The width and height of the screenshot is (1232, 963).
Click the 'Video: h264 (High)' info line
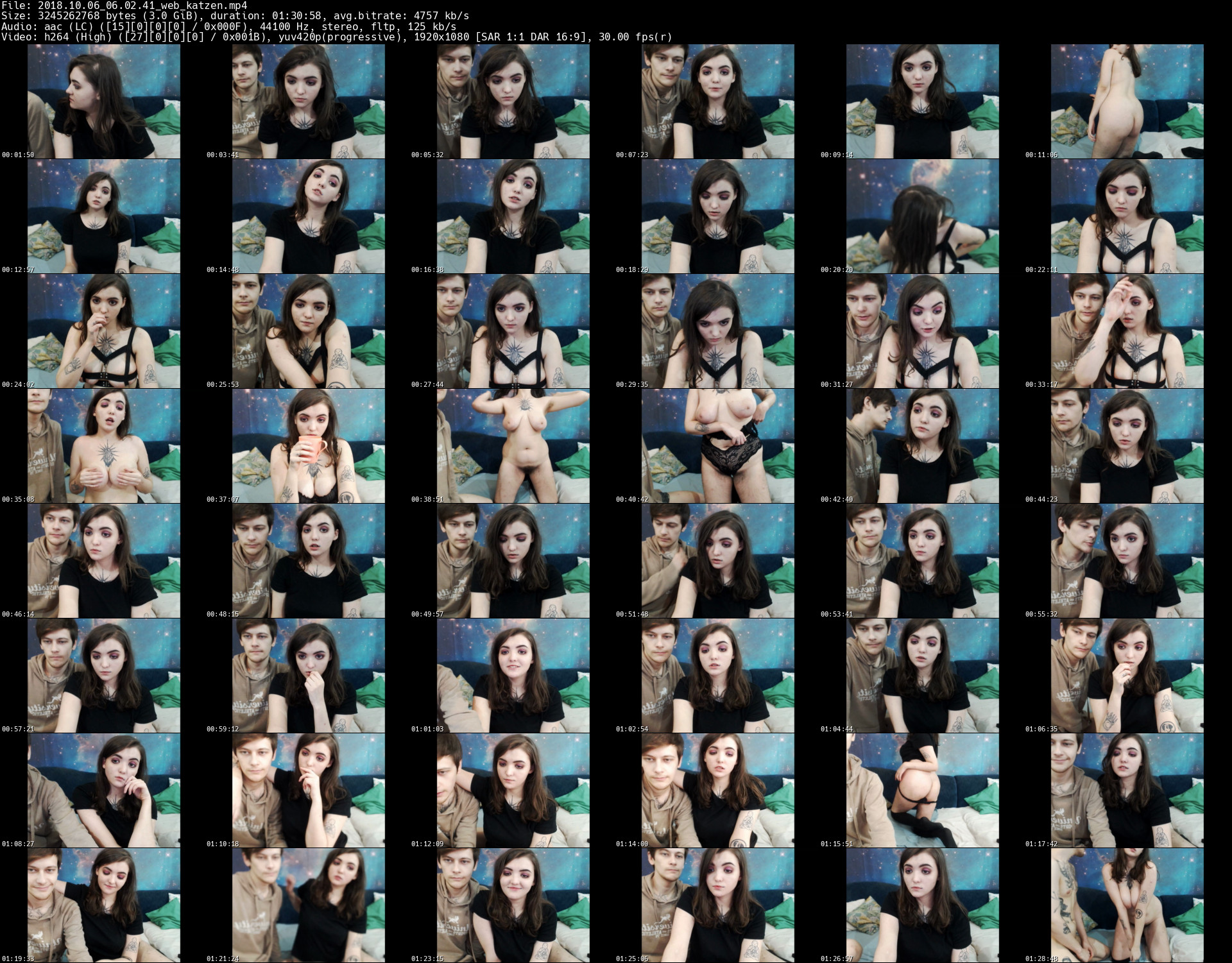(337, 37)
